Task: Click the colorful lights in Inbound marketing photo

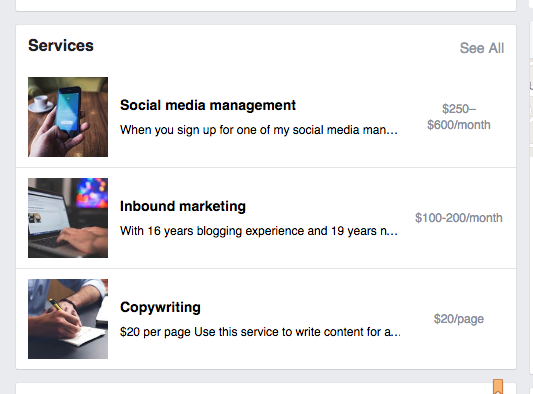Action: 92,193
